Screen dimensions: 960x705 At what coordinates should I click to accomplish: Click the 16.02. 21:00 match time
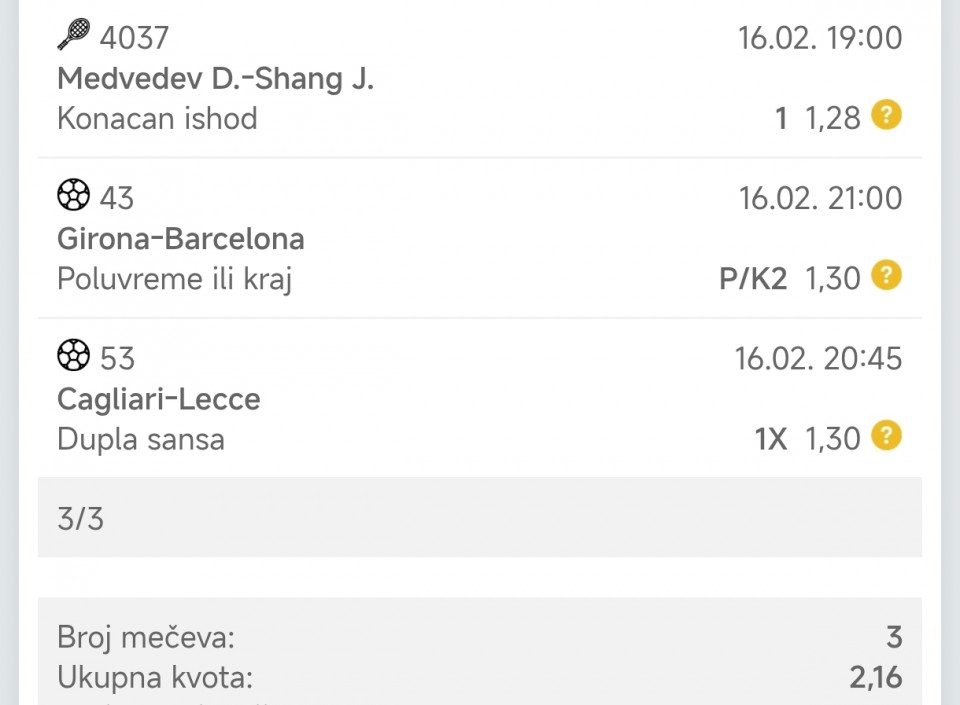[x=820, y=198]
